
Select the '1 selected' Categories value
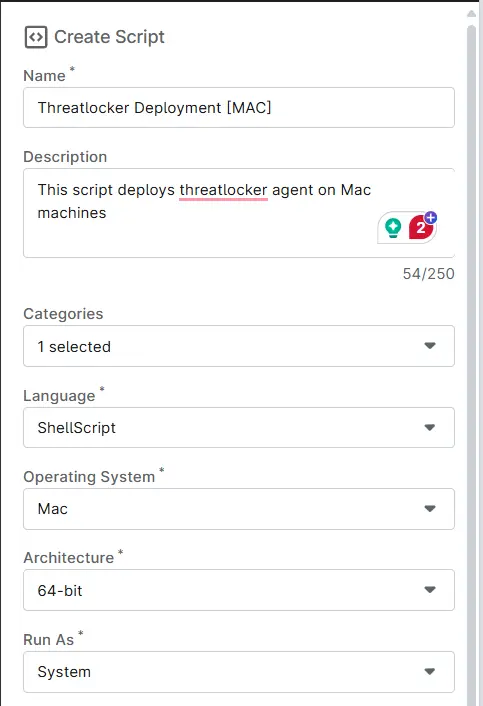(74, 347)
